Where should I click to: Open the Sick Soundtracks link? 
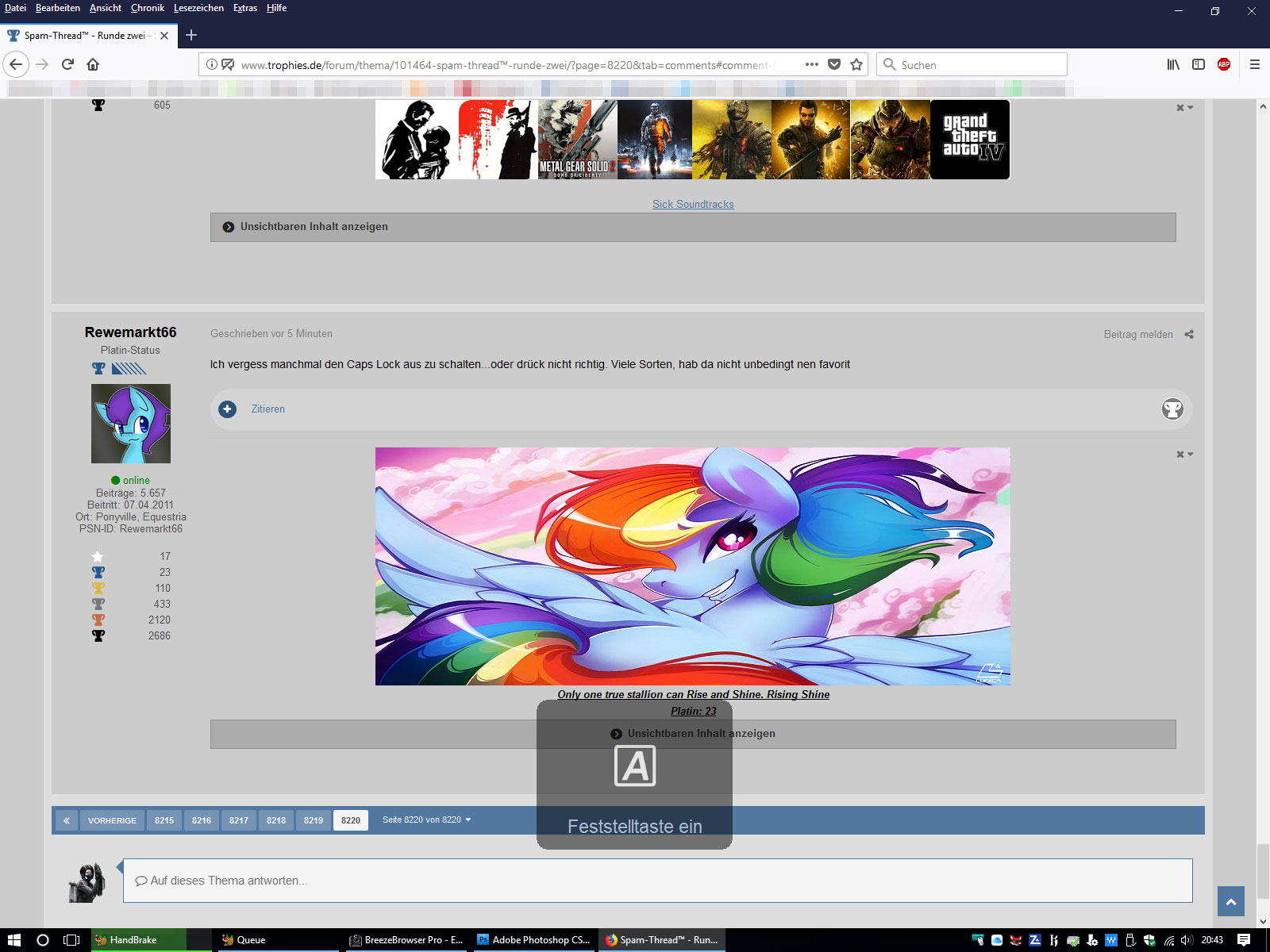(693, 204)
